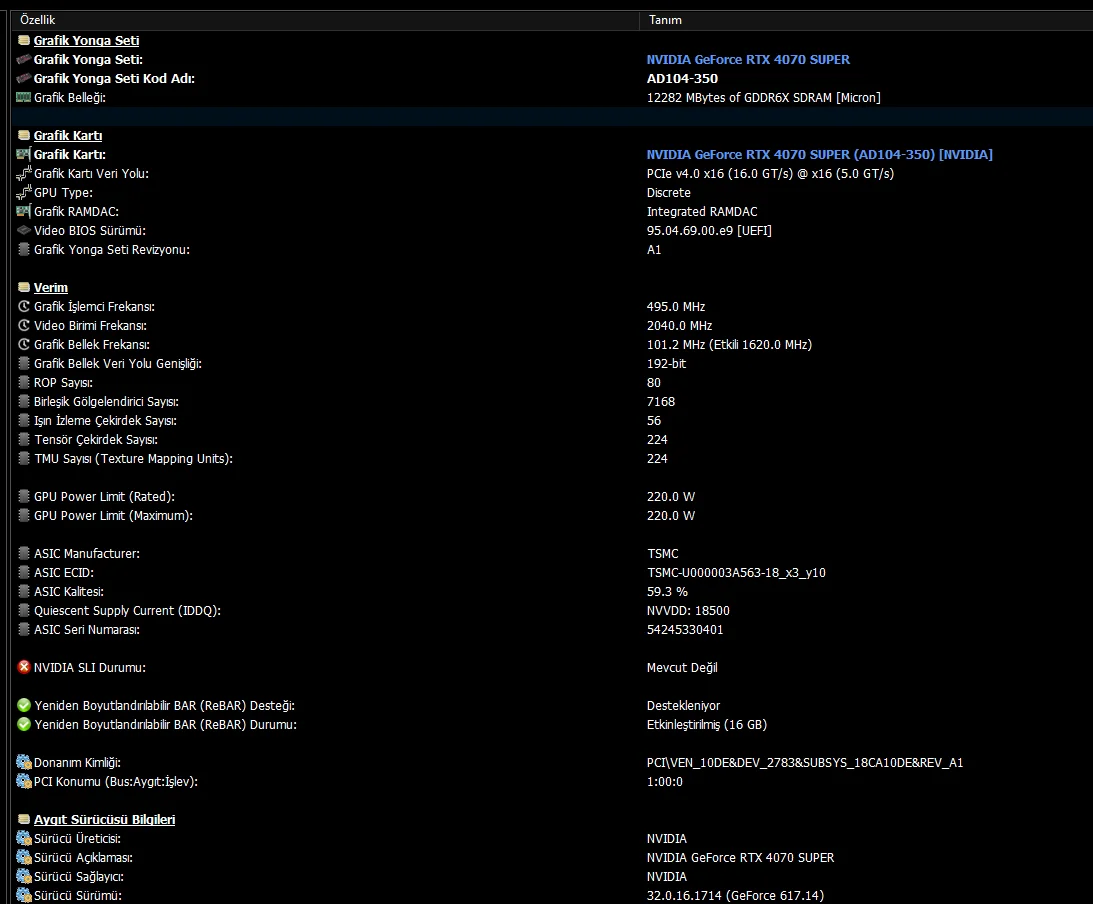Select the TSMC-U000003A563-18_x3_y10 ECID value
The width and height of the screenshot is (1093, 904).
(x=736, y=573)
